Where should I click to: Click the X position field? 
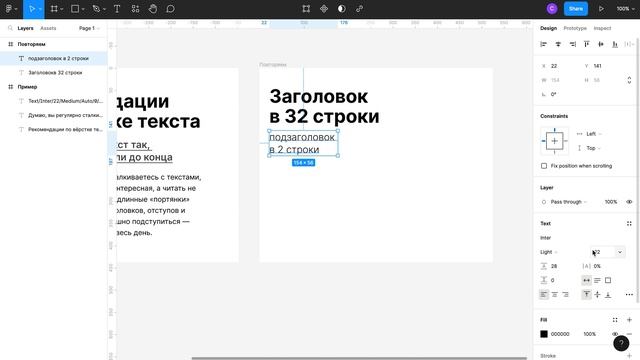point(558,66)
